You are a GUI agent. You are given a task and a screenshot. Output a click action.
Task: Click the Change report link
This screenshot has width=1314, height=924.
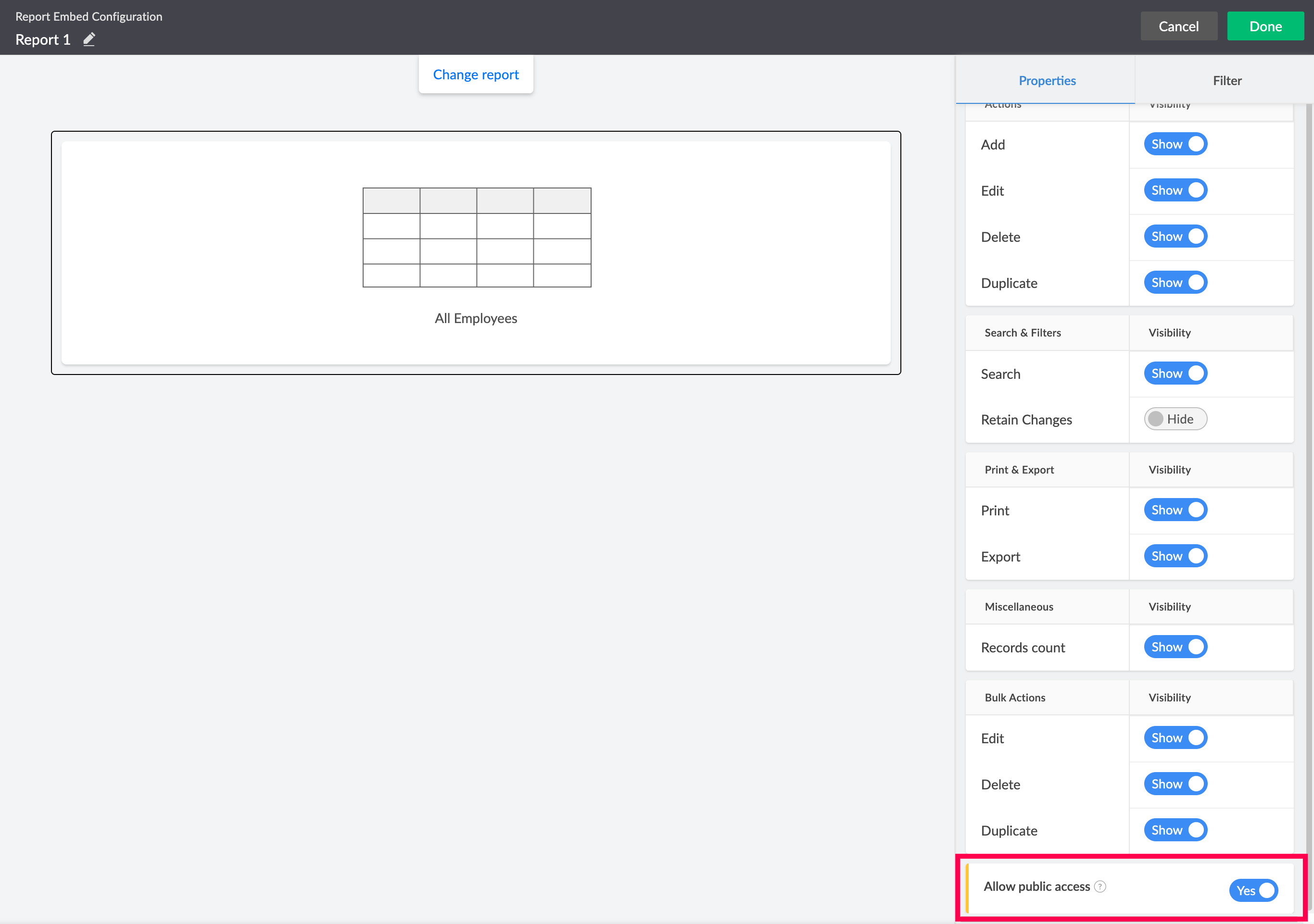476,75
